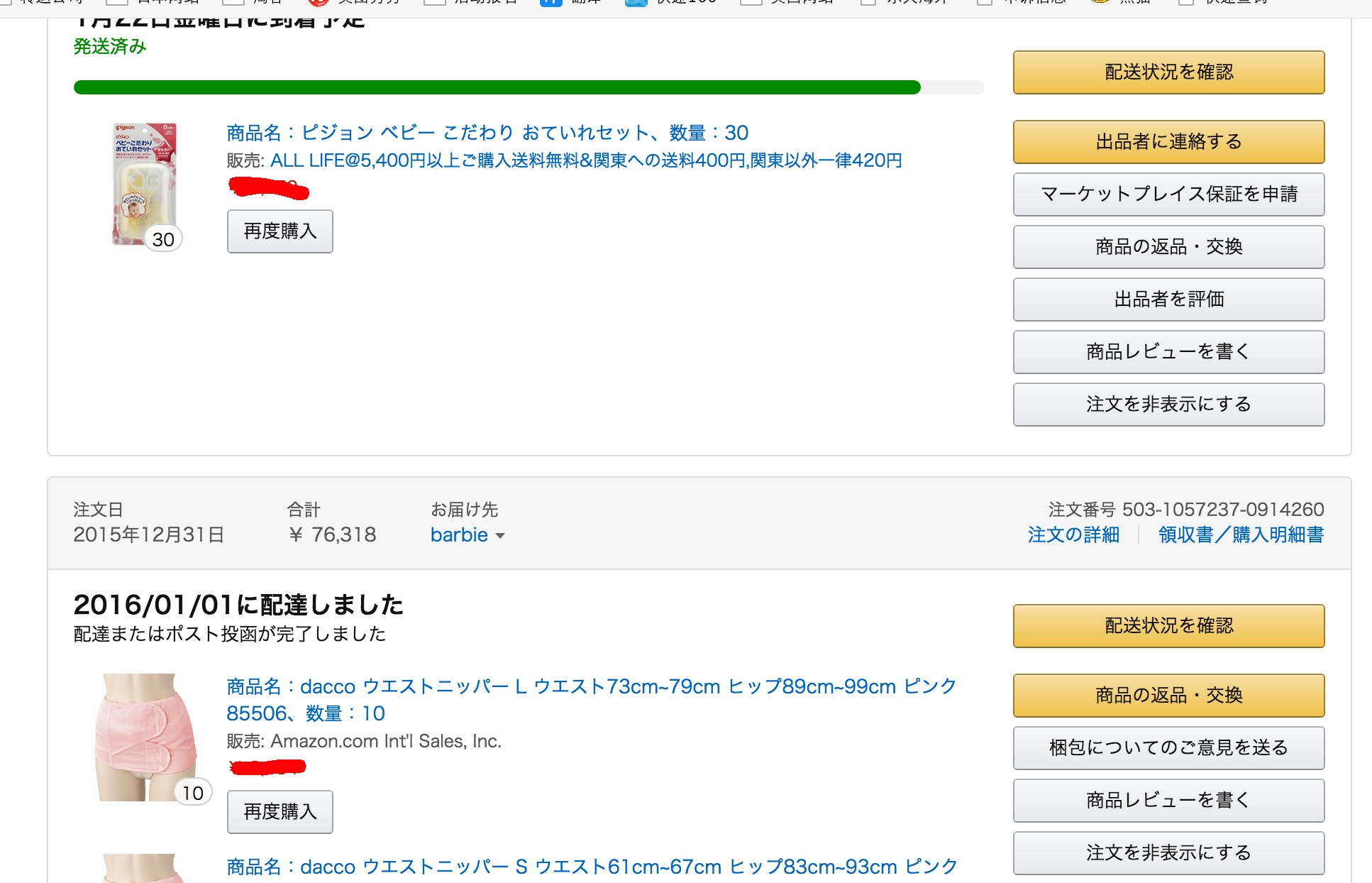Open the pink dacco waist nipper L thumbnail
Viewport: 1372px width, 883px height.
tap(146, 737)
